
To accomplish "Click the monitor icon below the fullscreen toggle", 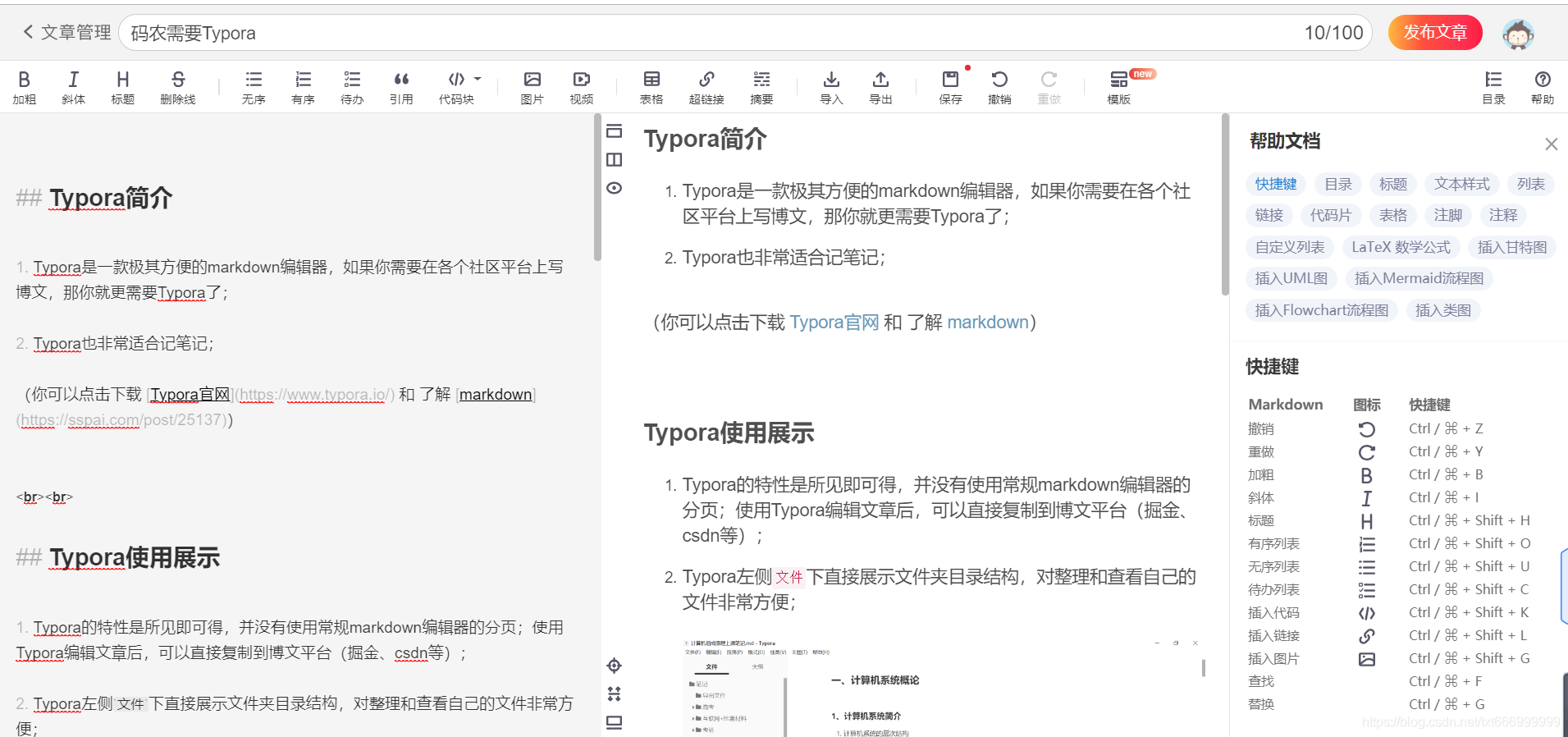I will [615, 722].
